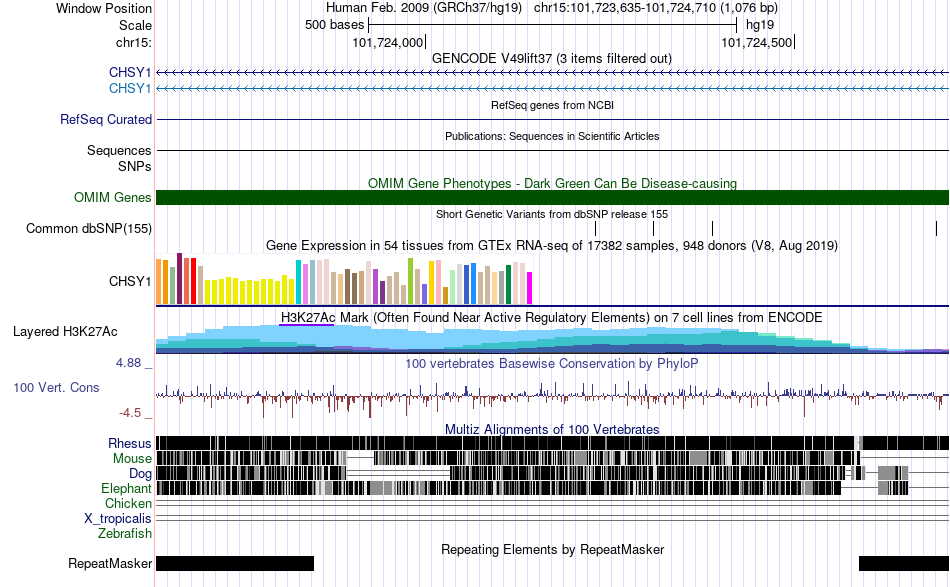
Task: Click the left RepeatMasker black block
Action: tap(235, 563)
